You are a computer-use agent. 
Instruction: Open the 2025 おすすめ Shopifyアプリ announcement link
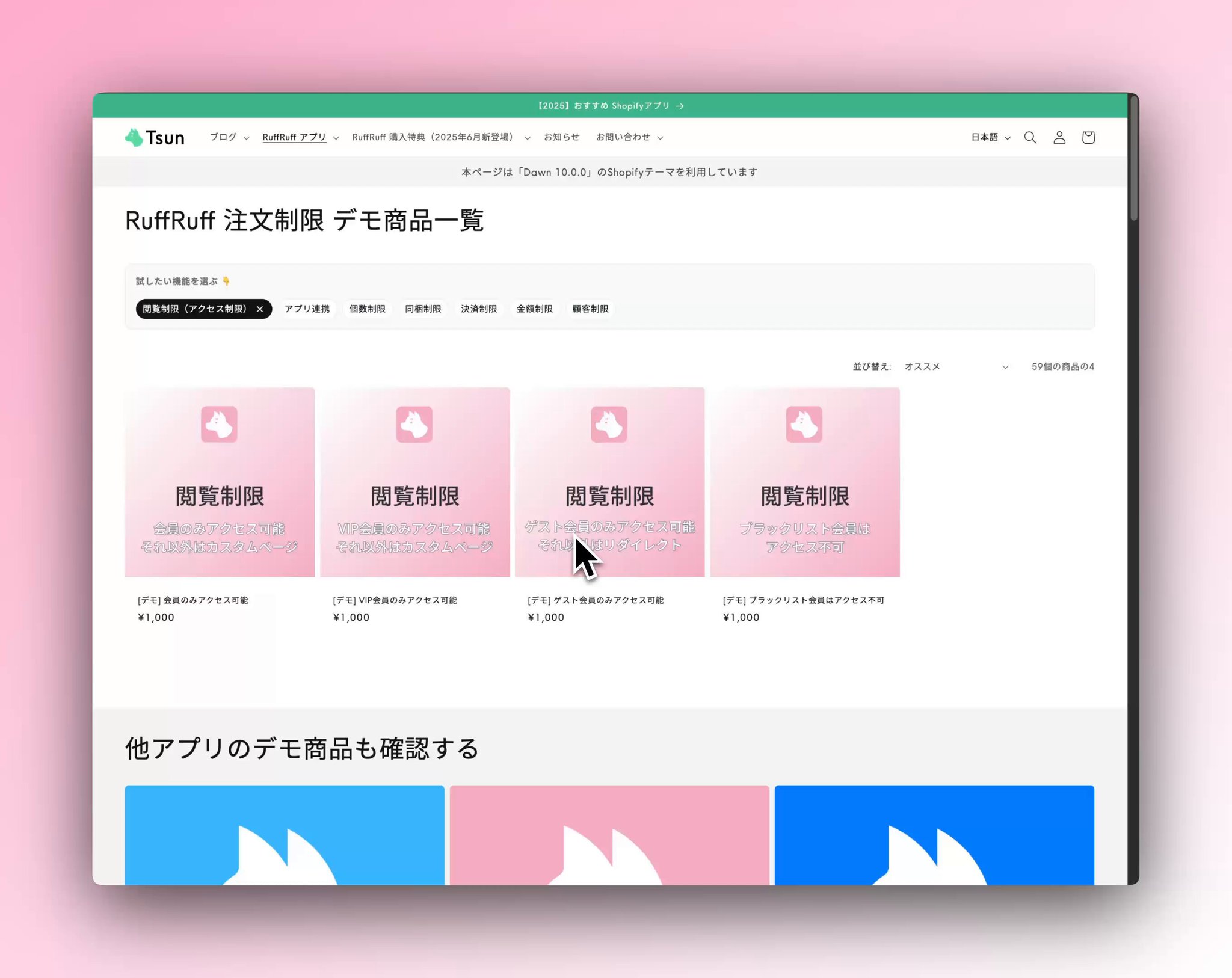(610, 106)
